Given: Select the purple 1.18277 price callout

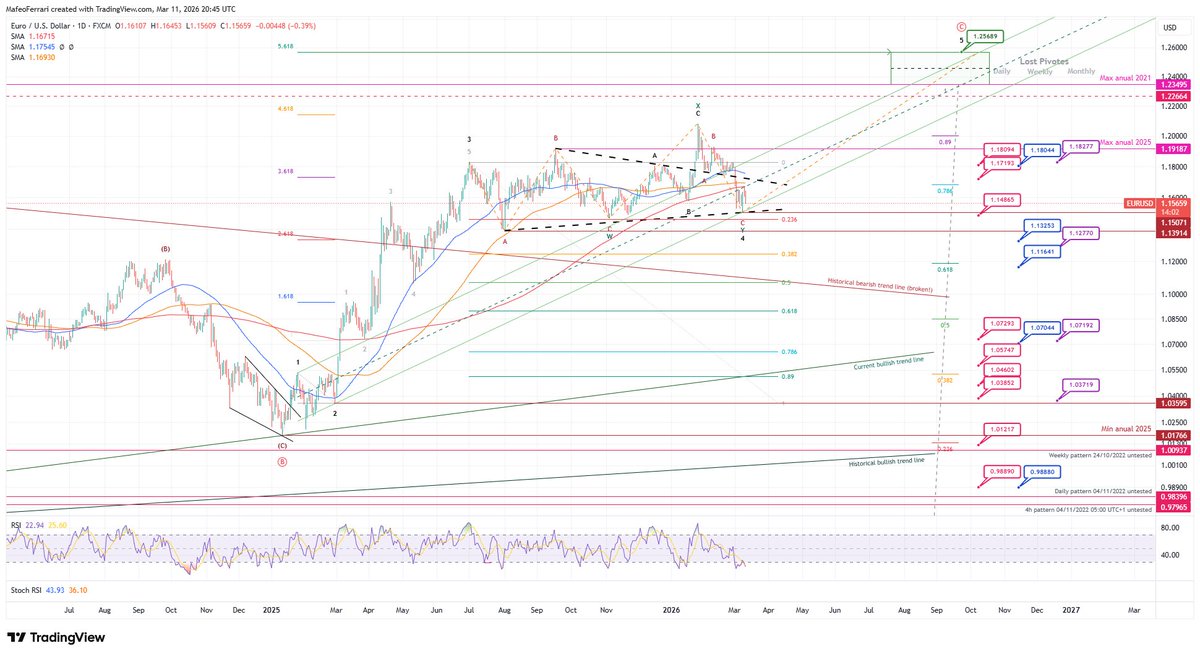Looking at the screenshot, I should [1083, 146].
